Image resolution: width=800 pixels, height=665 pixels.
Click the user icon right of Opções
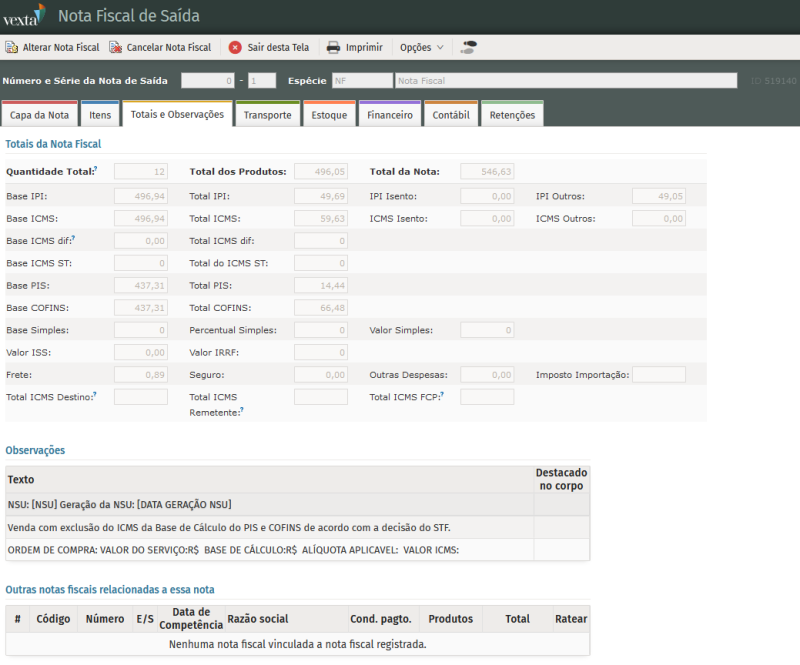click(x=468, y=47)
